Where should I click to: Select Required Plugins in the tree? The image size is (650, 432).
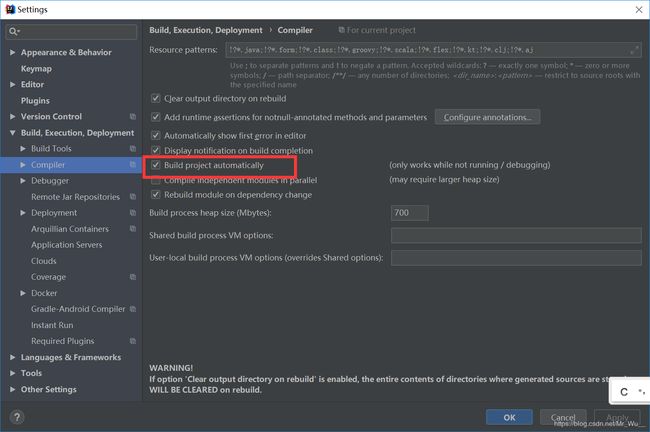click(63, 341)
